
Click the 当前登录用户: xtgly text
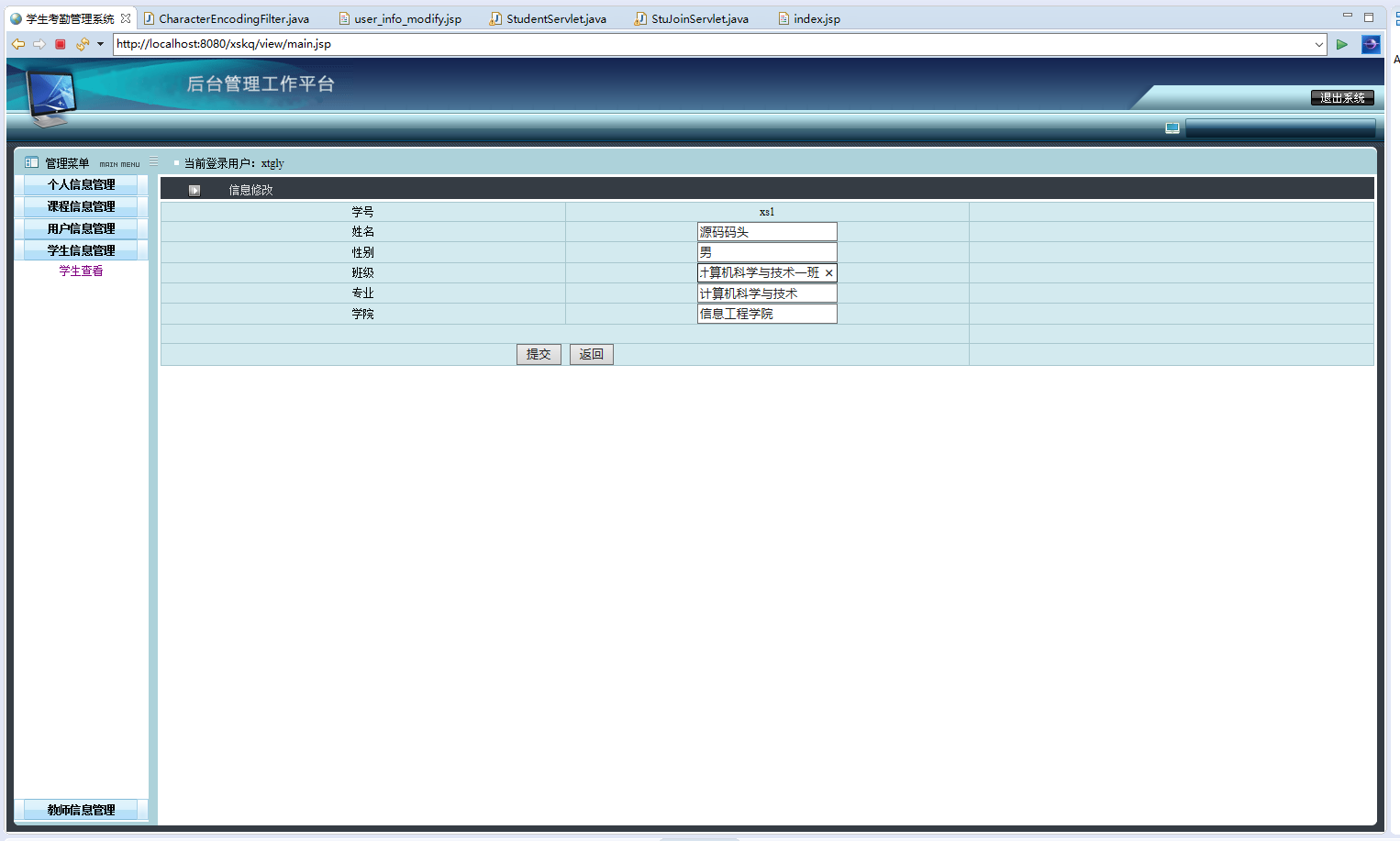[x=234, y=163]
